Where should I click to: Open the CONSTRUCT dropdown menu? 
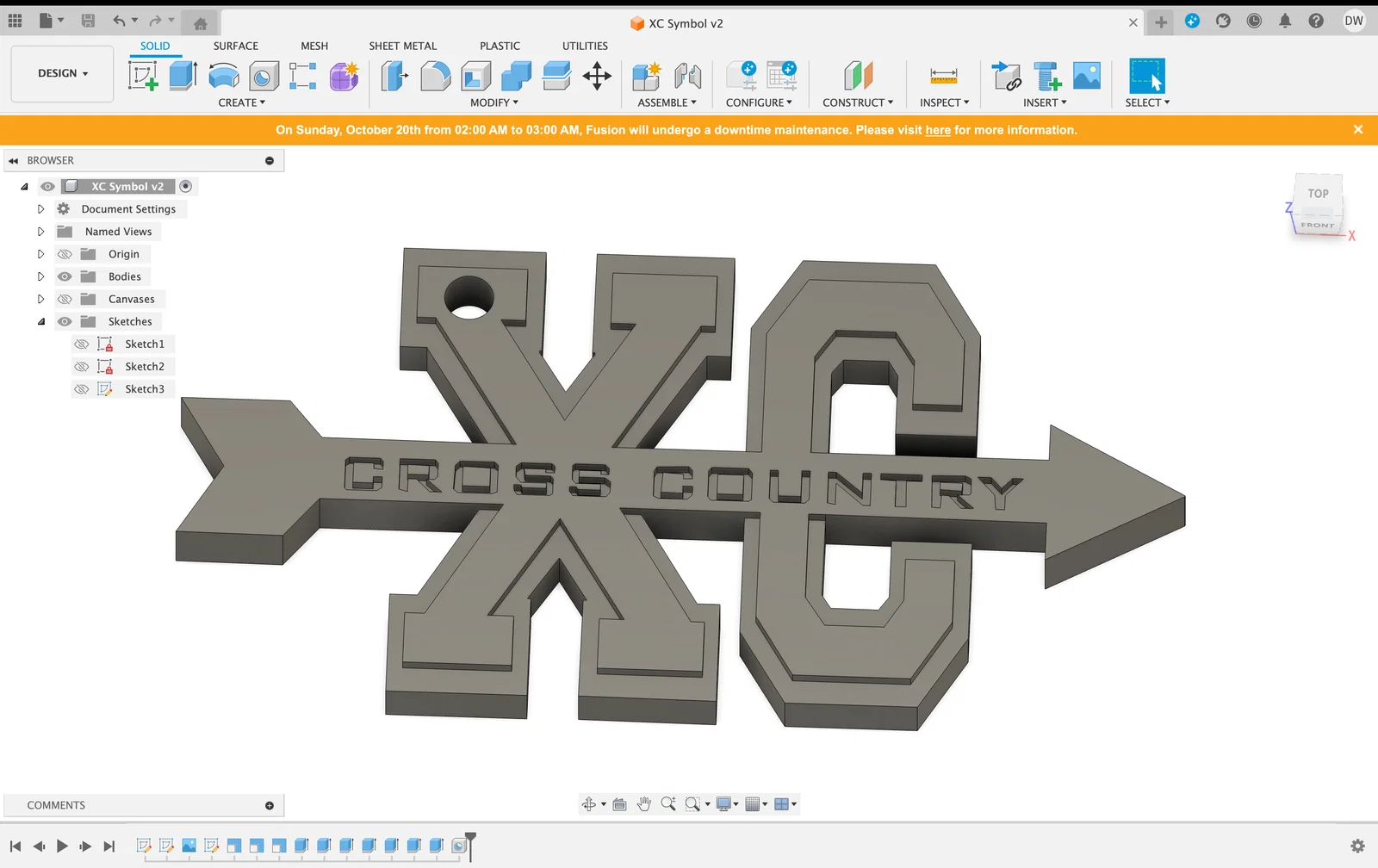pos(858,102)
